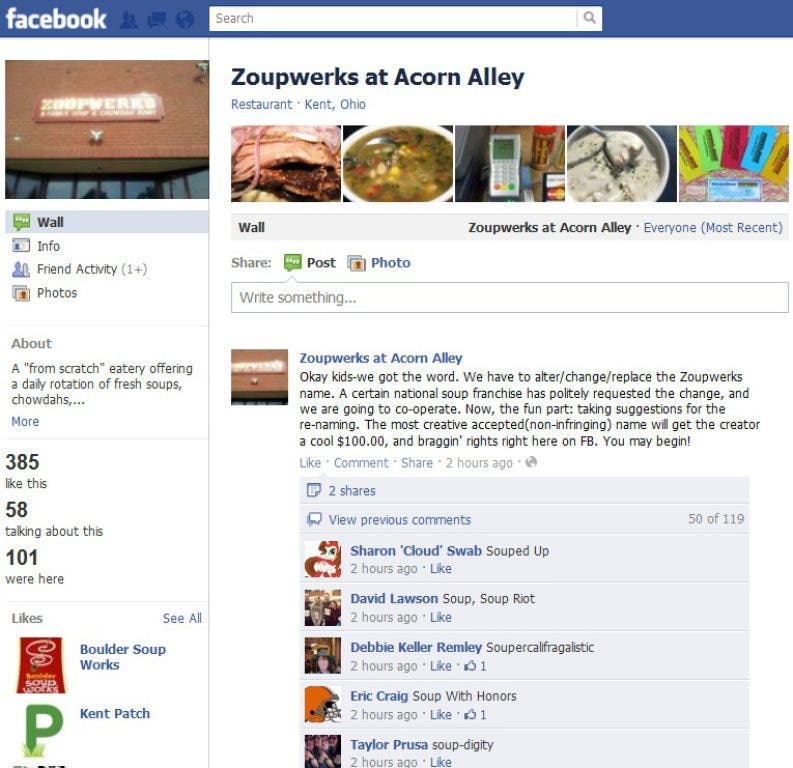
Task: Open notifications globe icon in header
Action: (185, 19)
